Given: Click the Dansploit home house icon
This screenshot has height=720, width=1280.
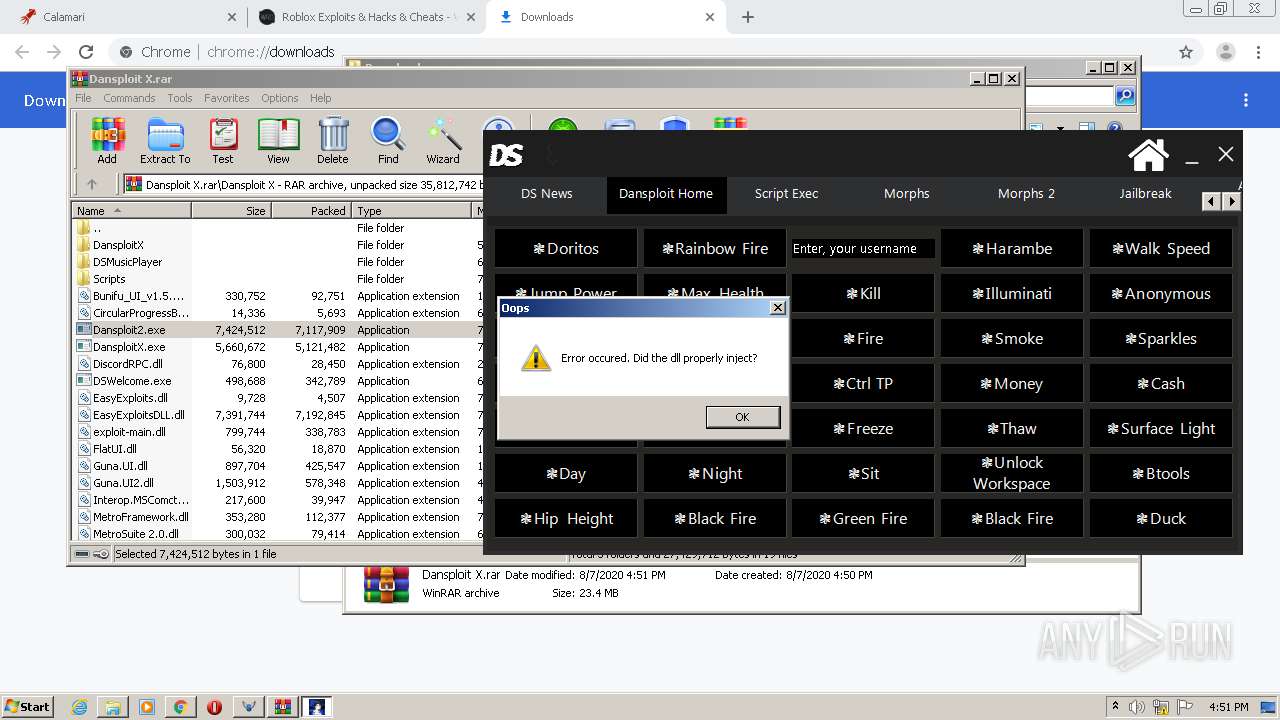Looking at the screenshot, I should (1148, 154).
